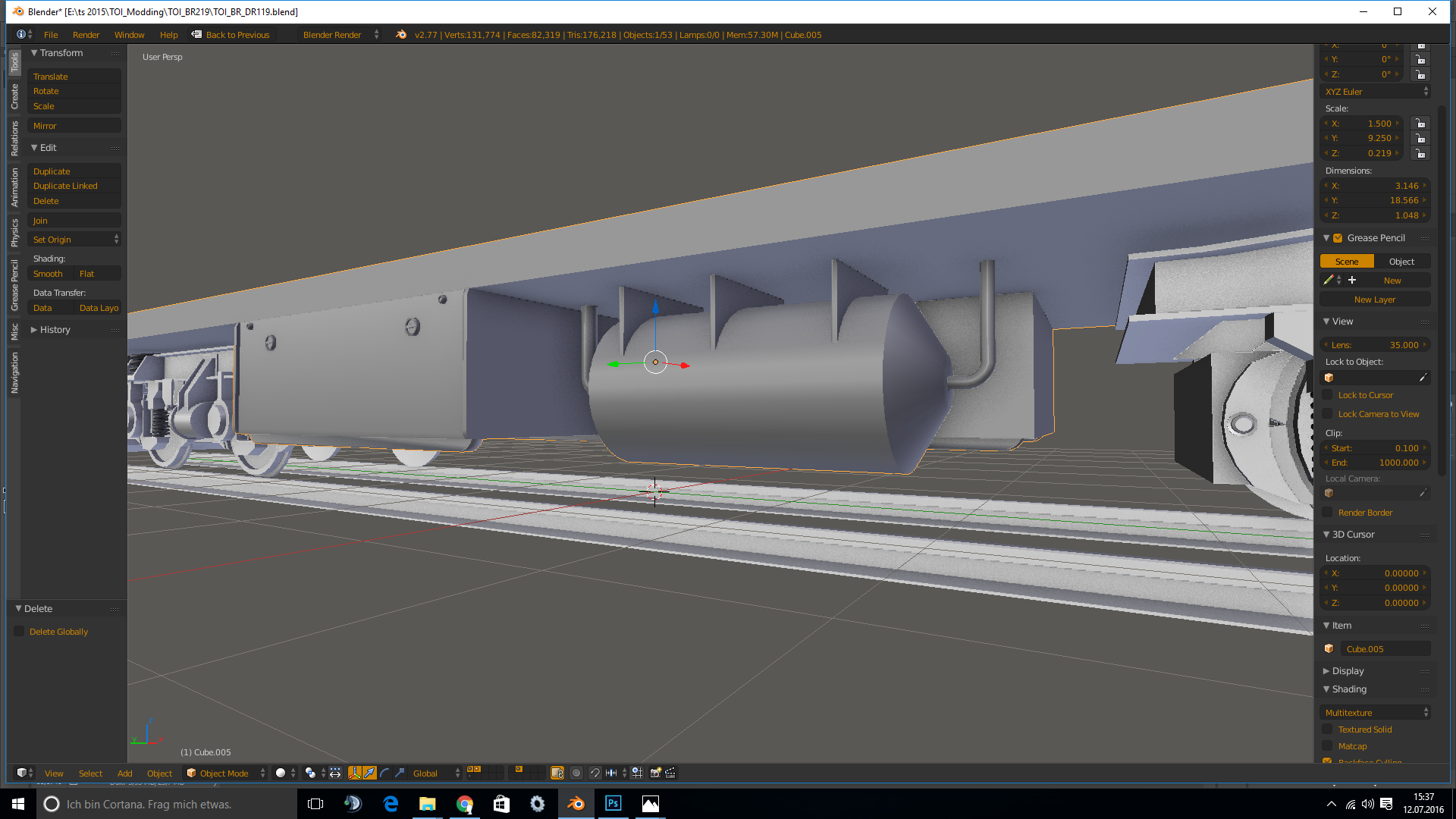
Task: Enable the Textured Solid checkbox
Action: tap(1327, 730)
